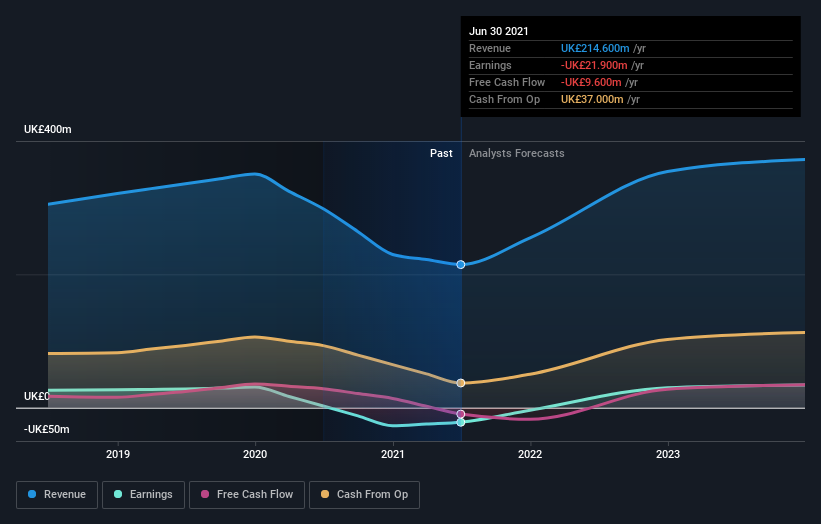Toggle the Earnings legend button
Screen dimensions: 821x524
[x=143, y=495]
